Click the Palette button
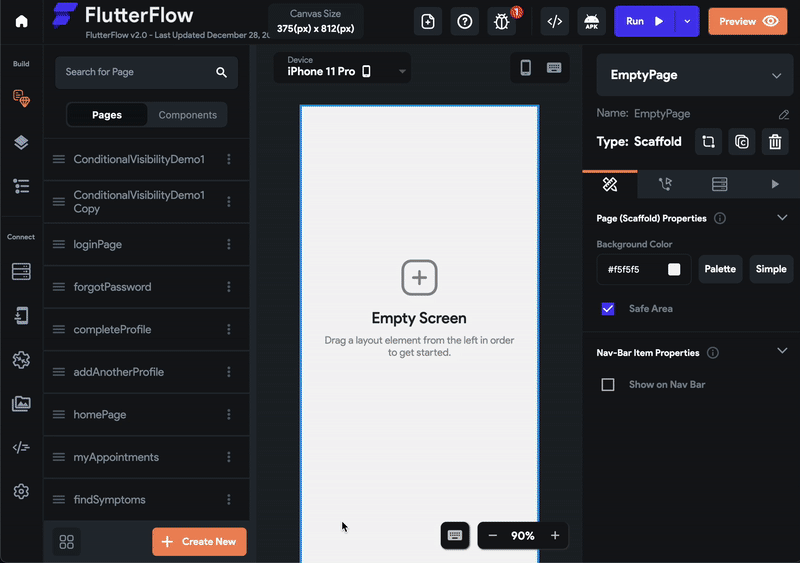 coord(720,269)
